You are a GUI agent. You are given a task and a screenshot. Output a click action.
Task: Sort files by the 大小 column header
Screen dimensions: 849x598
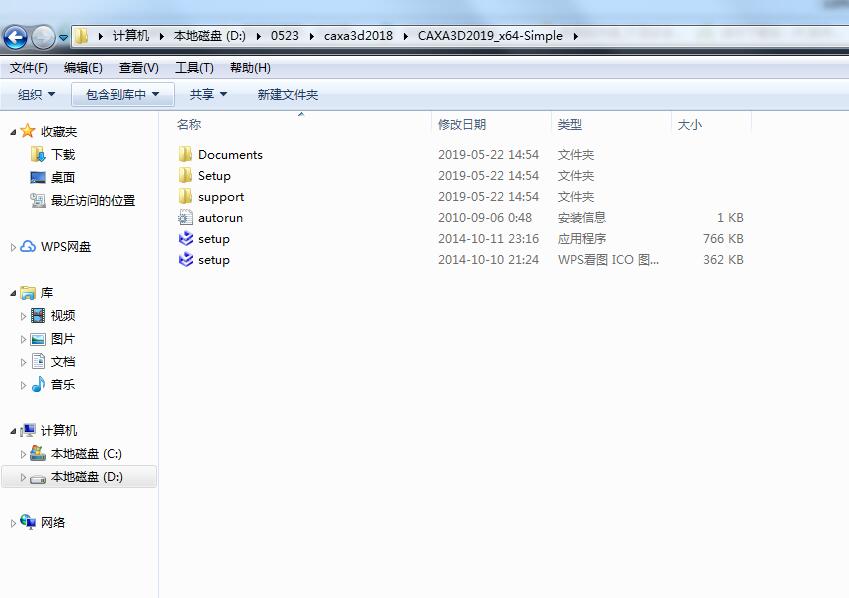click(x=690, y=125)
